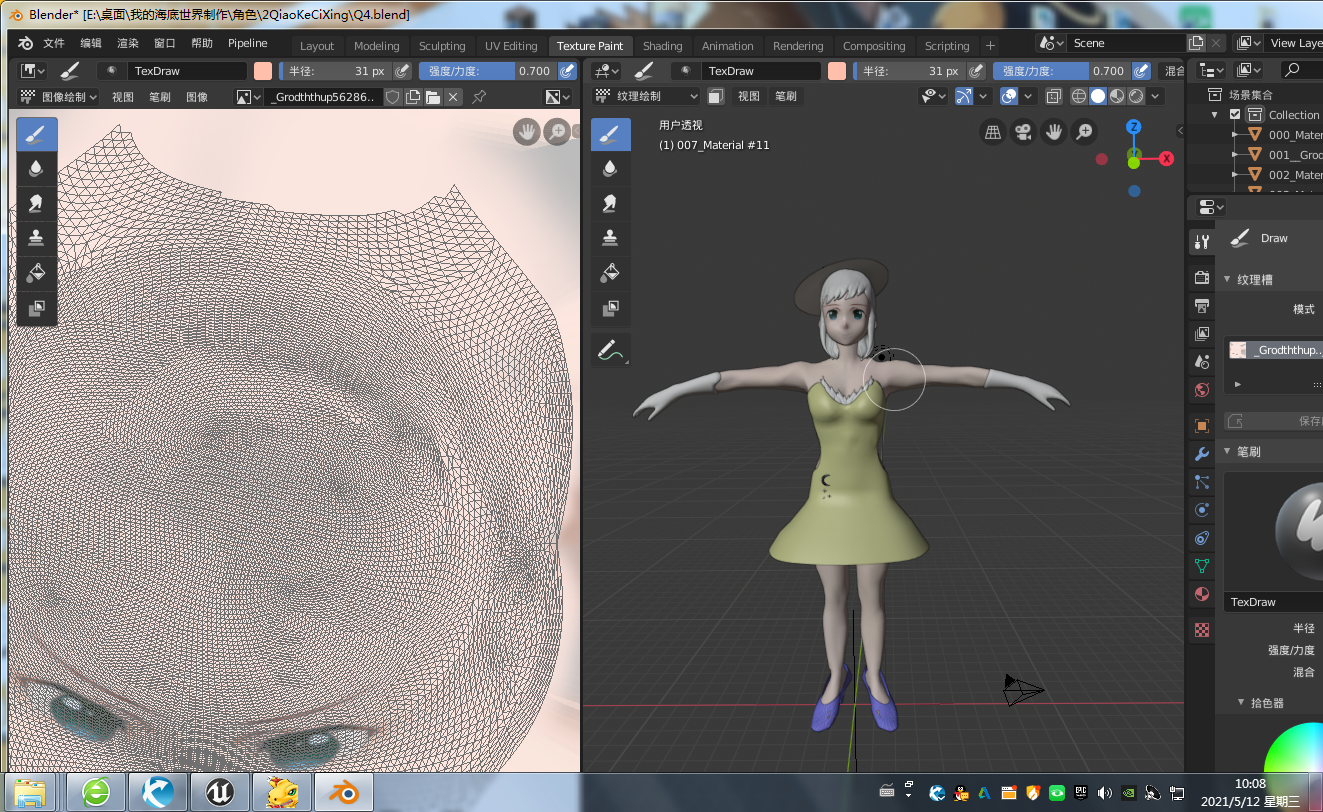
Task: Switch to rendered viewport shading
Action: click(x=1136, y=96)
